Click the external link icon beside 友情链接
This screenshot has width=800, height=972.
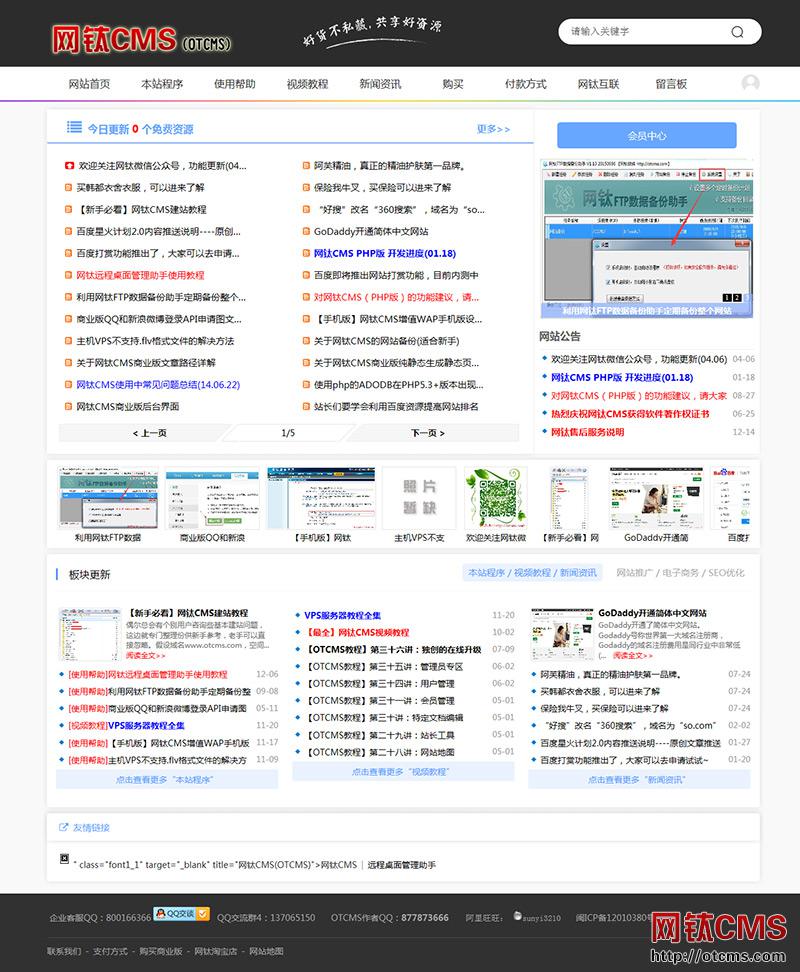(x=64, y=827)
